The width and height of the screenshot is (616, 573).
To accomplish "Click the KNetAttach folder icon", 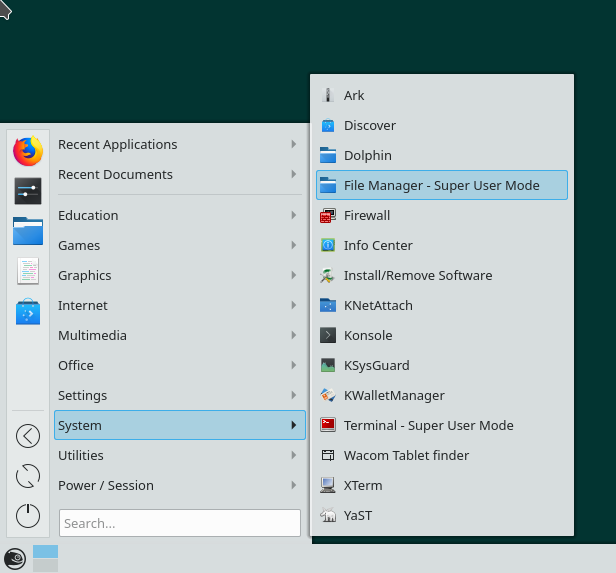I will [328, 305].
